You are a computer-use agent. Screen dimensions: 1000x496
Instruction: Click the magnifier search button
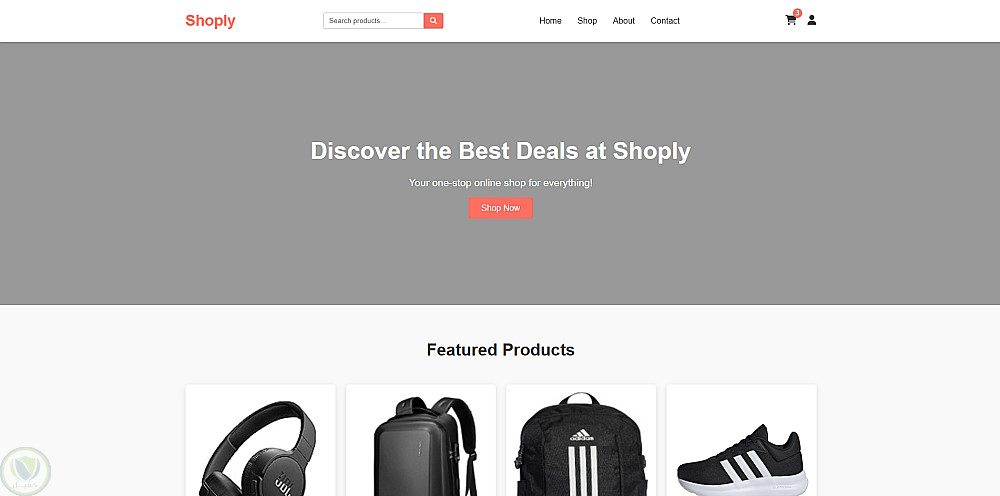[433, 21]
